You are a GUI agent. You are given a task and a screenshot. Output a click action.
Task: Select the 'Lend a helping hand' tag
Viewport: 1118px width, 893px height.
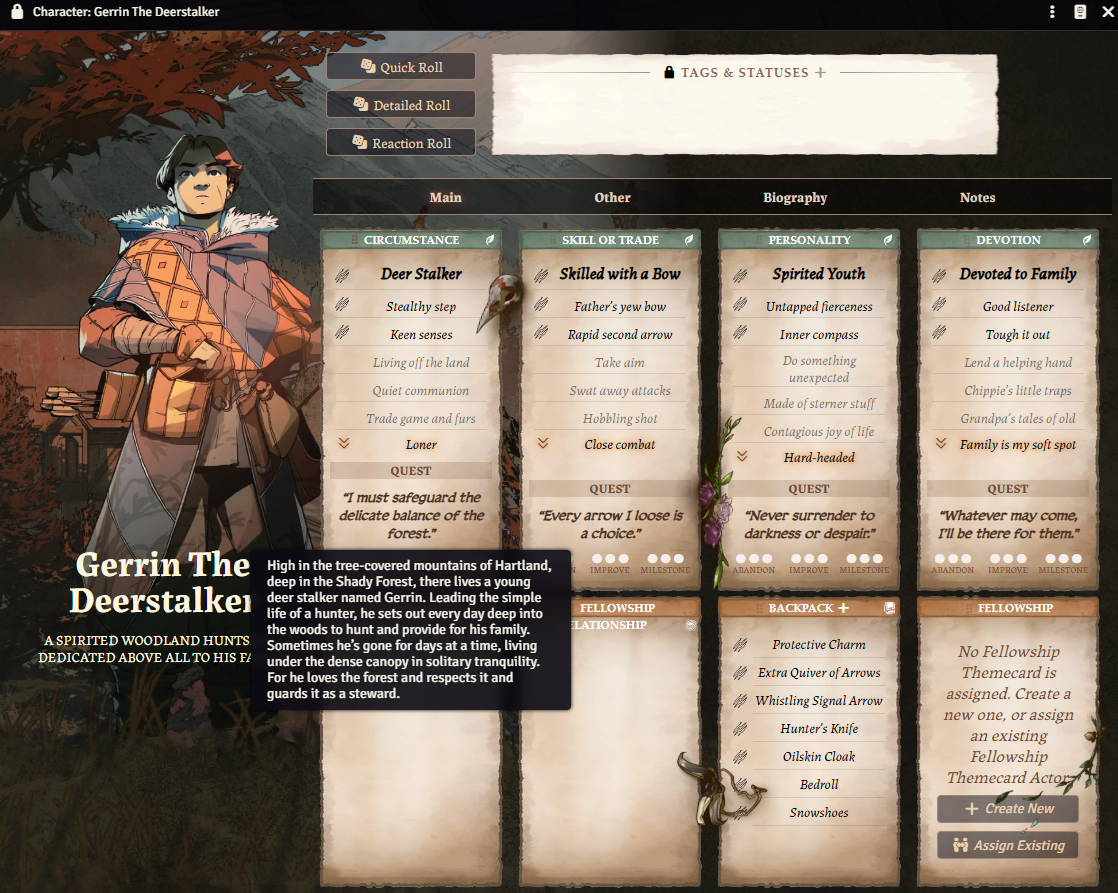[x=1018, y=362]
